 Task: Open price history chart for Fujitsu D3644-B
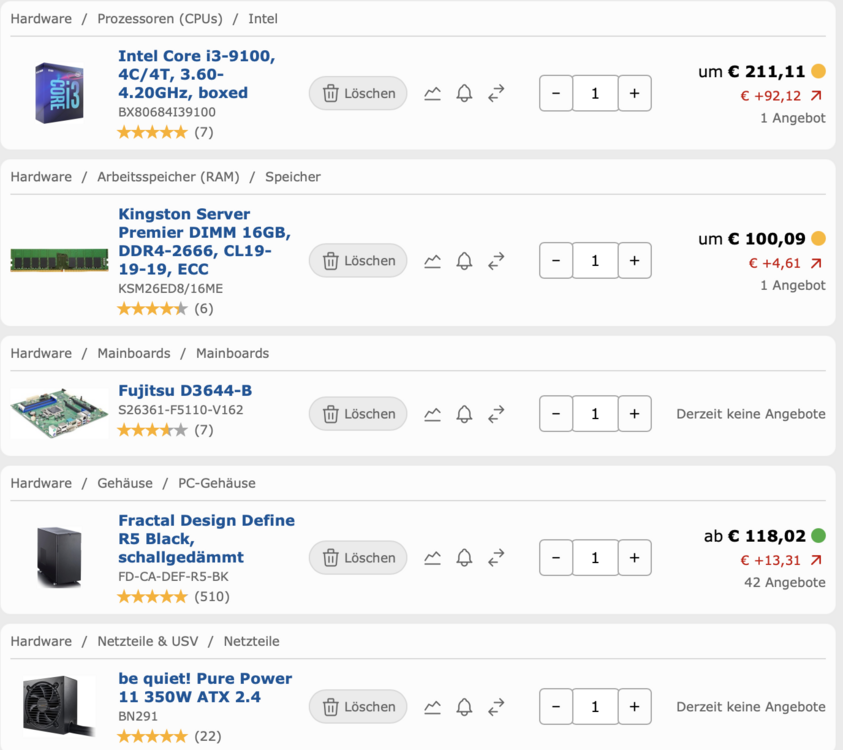[432, 414]
